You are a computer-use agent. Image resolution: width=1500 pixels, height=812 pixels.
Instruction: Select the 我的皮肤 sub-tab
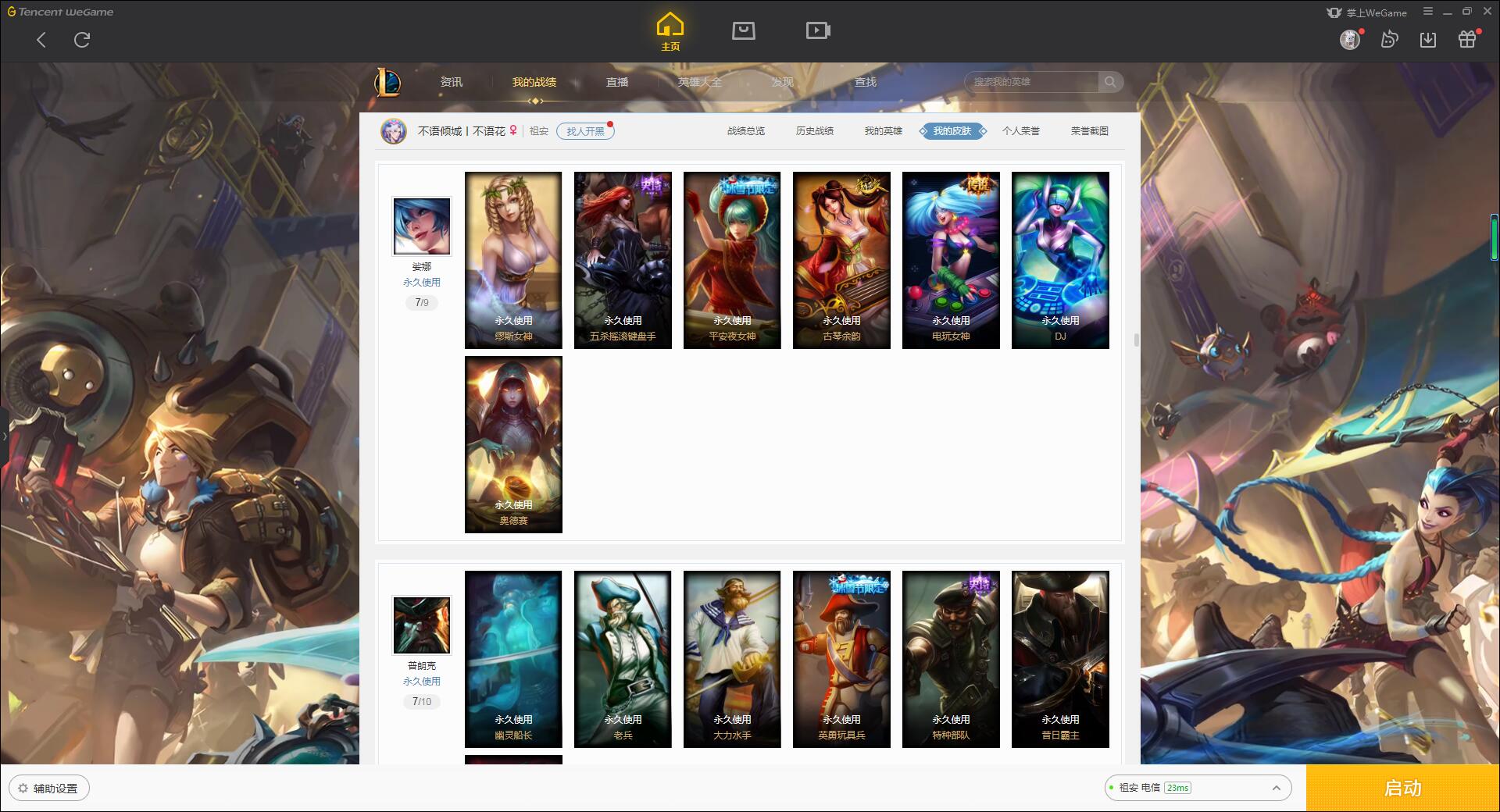[x=952, y=131]
